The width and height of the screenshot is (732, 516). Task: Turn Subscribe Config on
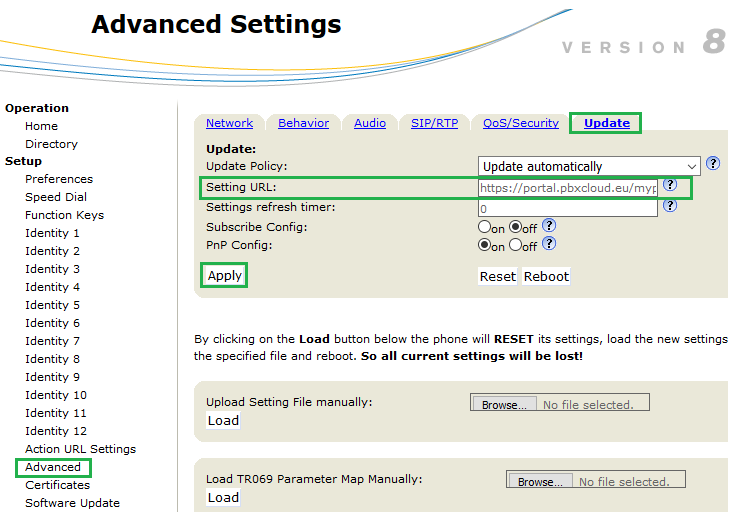click(x=485, y=228)
